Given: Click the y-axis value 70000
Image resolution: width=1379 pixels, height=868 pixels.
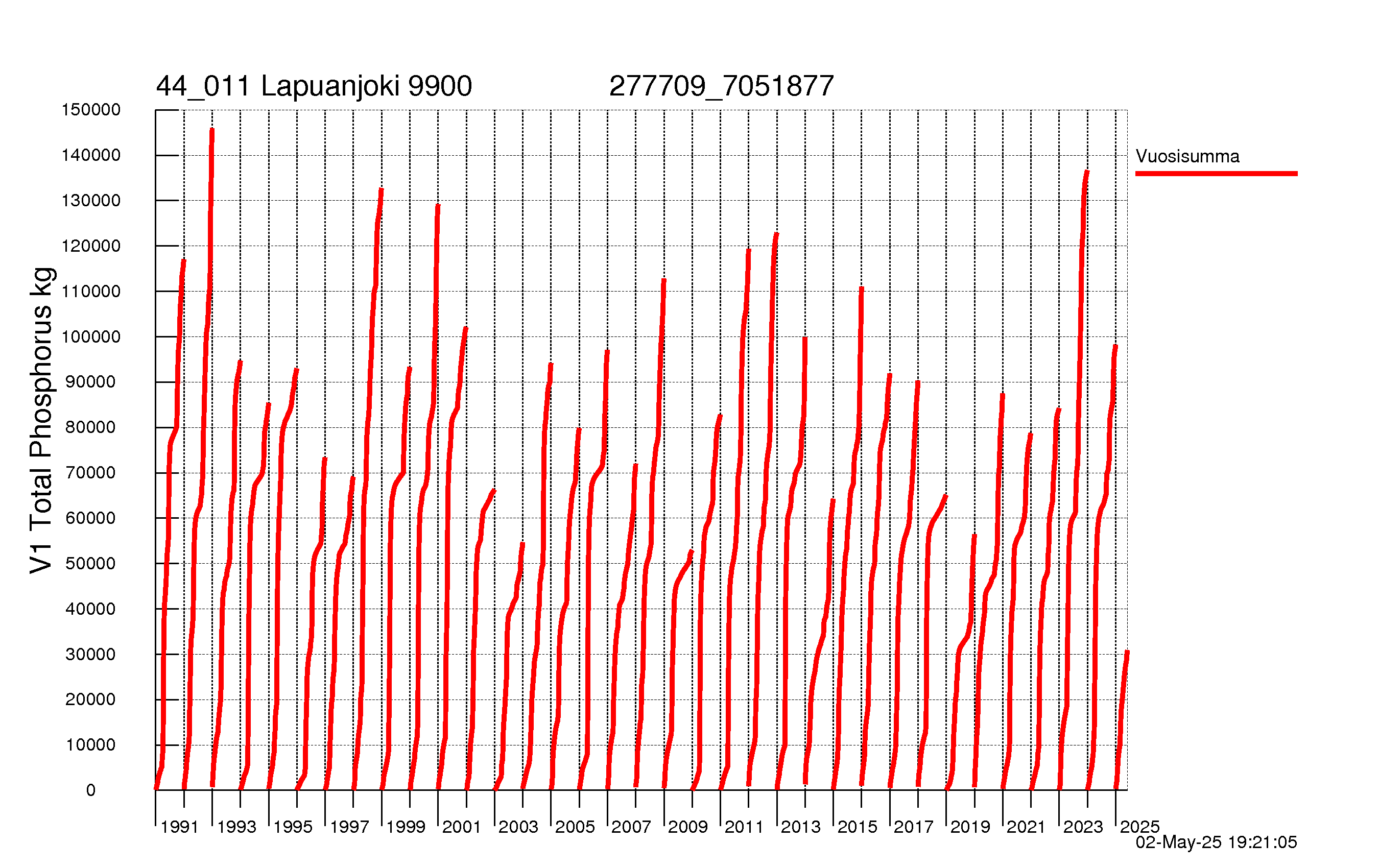Looking at the screenshot, I should (90, 473).
